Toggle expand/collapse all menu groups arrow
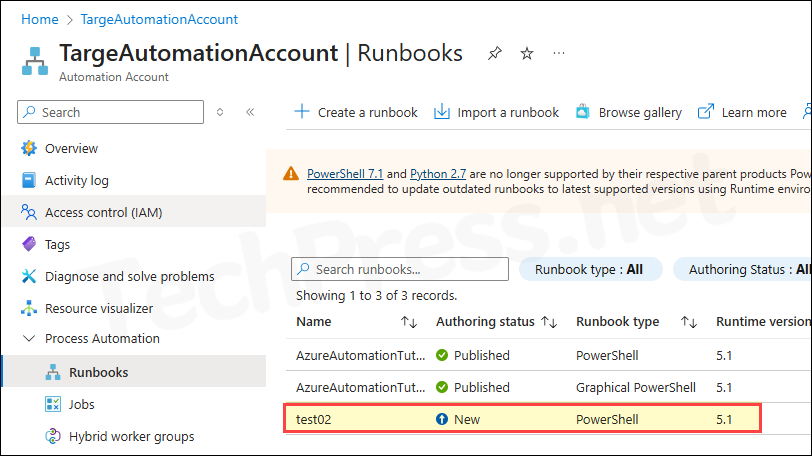This screenshot has width=812, height=456. (220, 112)
